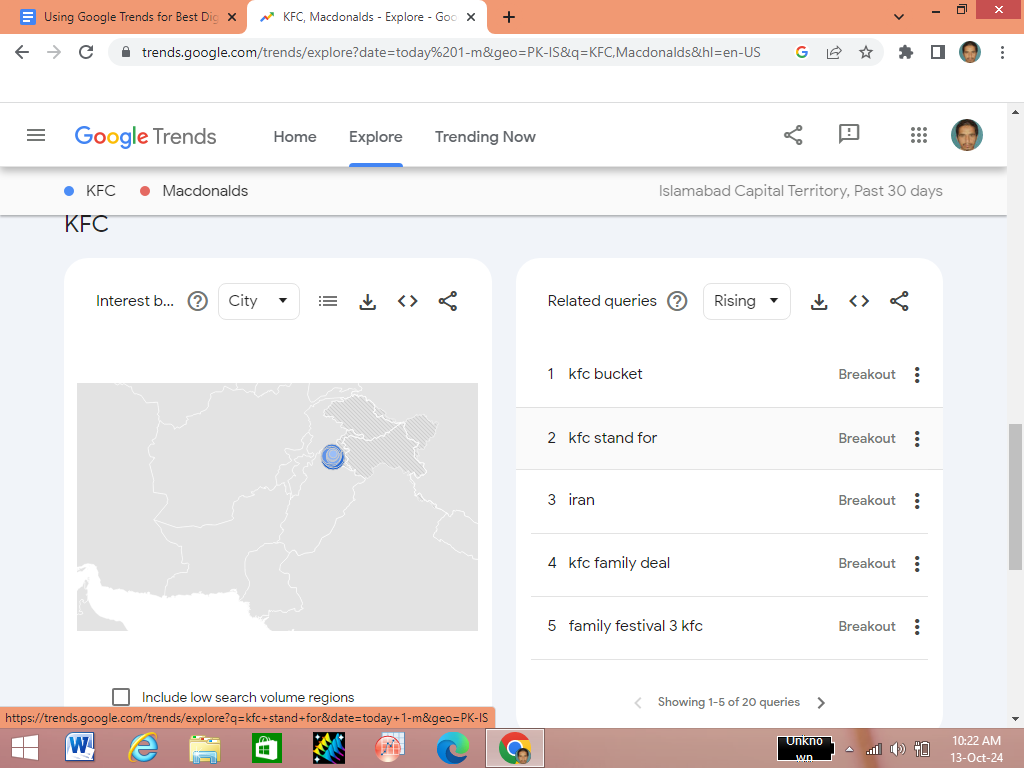The height and width of the screenshot is (768, 1024).
Task: Get embed code for related queries
Action: coord(859,301)
